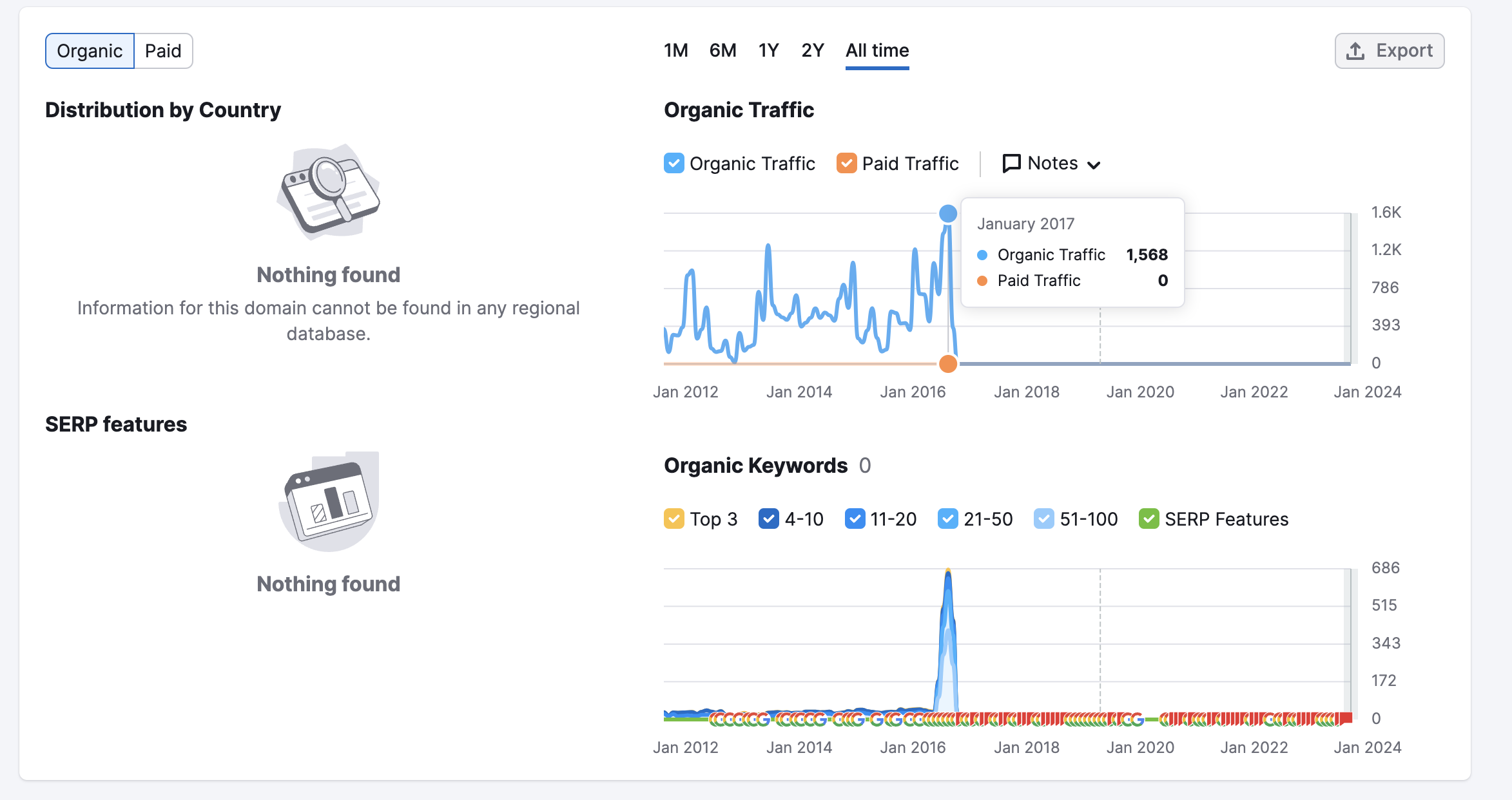The height and width of the screenshot is (800, 1512).
Task: Select the 1Y time range
Action: point(768,50)
